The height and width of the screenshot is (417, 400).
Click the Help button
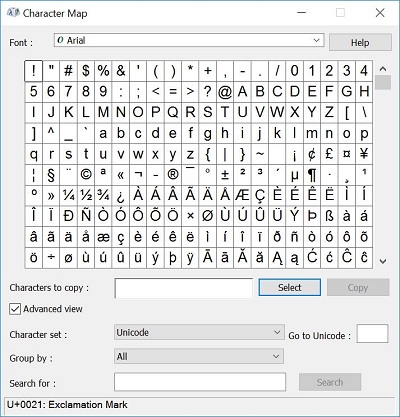360,43
